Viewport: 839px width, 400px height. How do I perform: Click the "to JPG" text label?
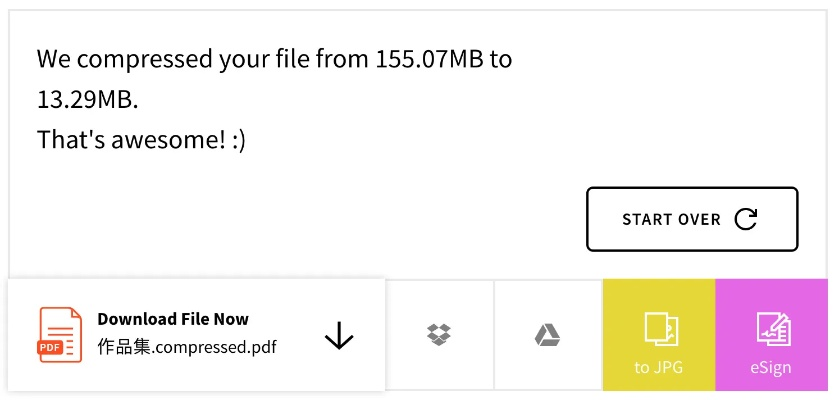point(658,367)
